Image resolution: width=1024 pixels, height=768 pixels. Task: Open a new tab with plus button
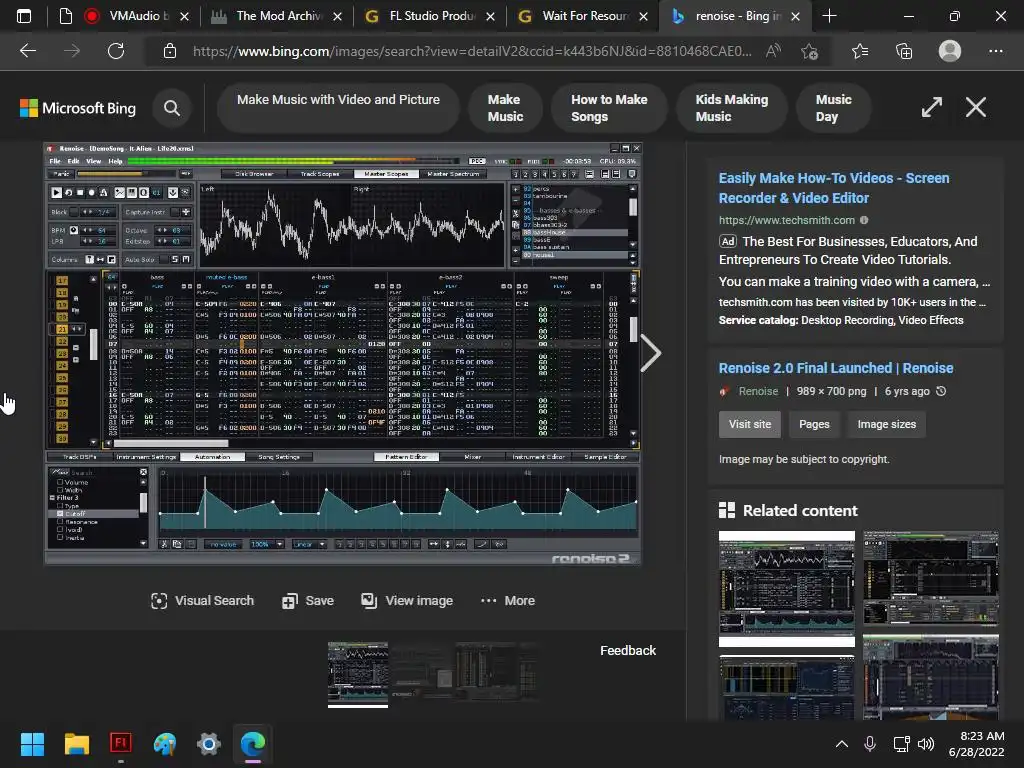tap(829, 16)
